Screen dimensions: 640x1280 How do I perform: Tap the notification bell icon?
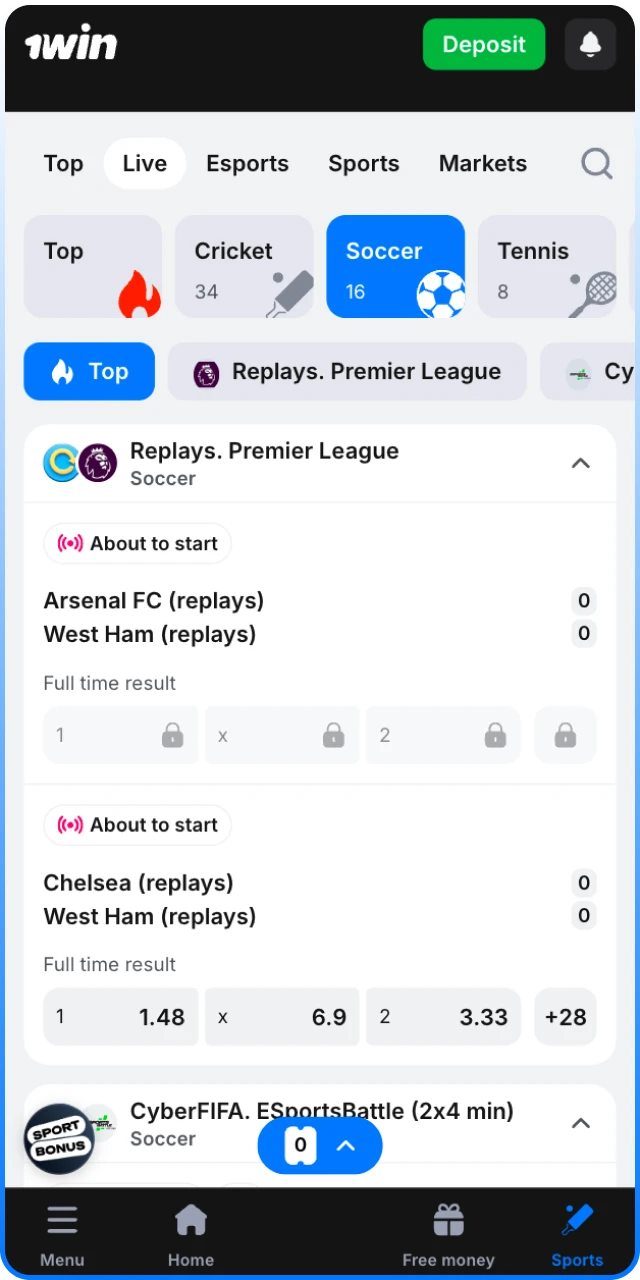(x=590, y=44)
